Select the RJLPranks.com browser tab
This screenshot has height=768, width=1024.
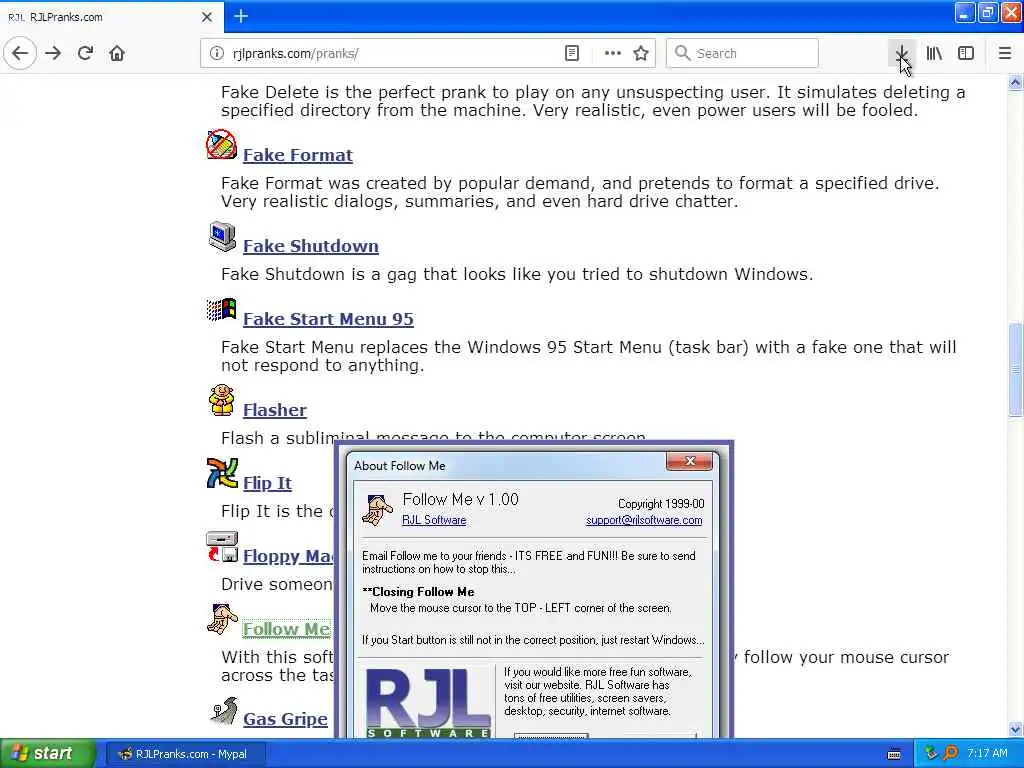(x=112, y=16)
